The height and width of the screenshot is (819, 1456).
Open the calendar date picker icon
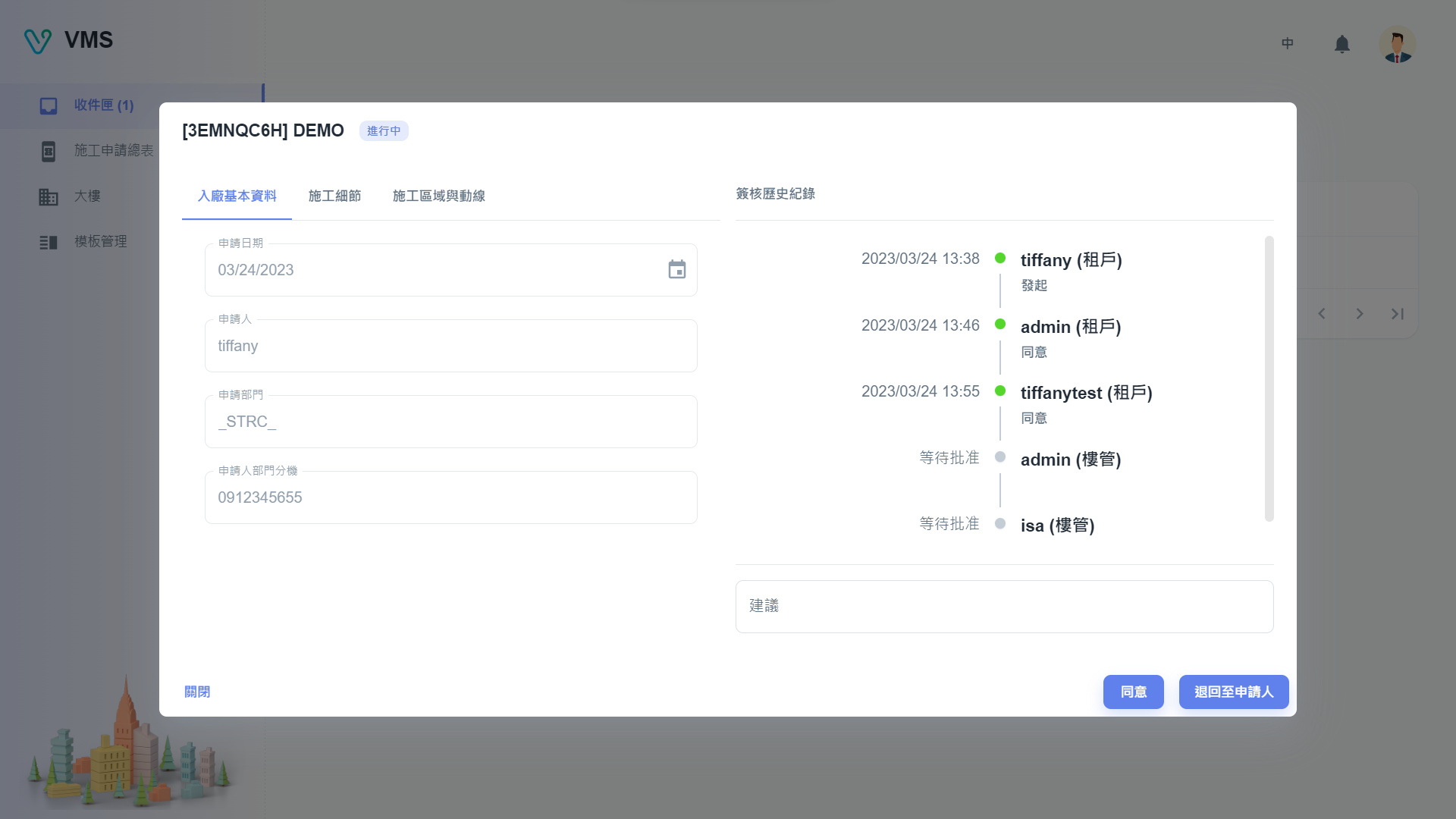[676, 270]
